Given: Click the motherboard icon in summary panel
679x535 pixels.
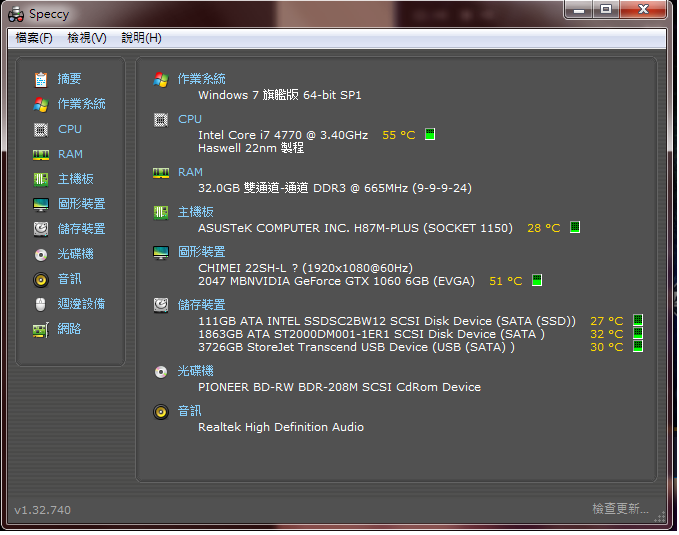Looking at the screenshot, I should (161, 212).
